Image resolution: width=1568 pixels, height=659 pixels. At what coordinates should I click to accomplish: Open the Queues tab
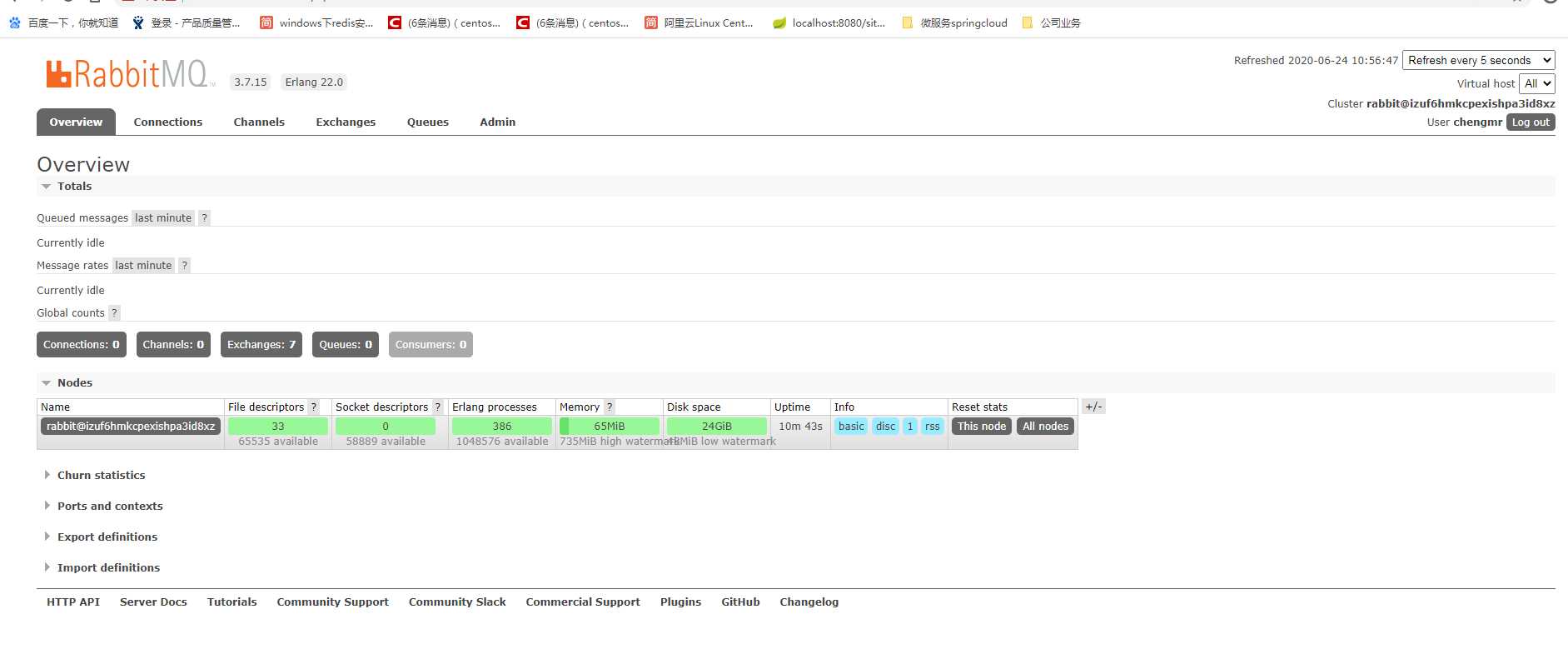point(428,122)
